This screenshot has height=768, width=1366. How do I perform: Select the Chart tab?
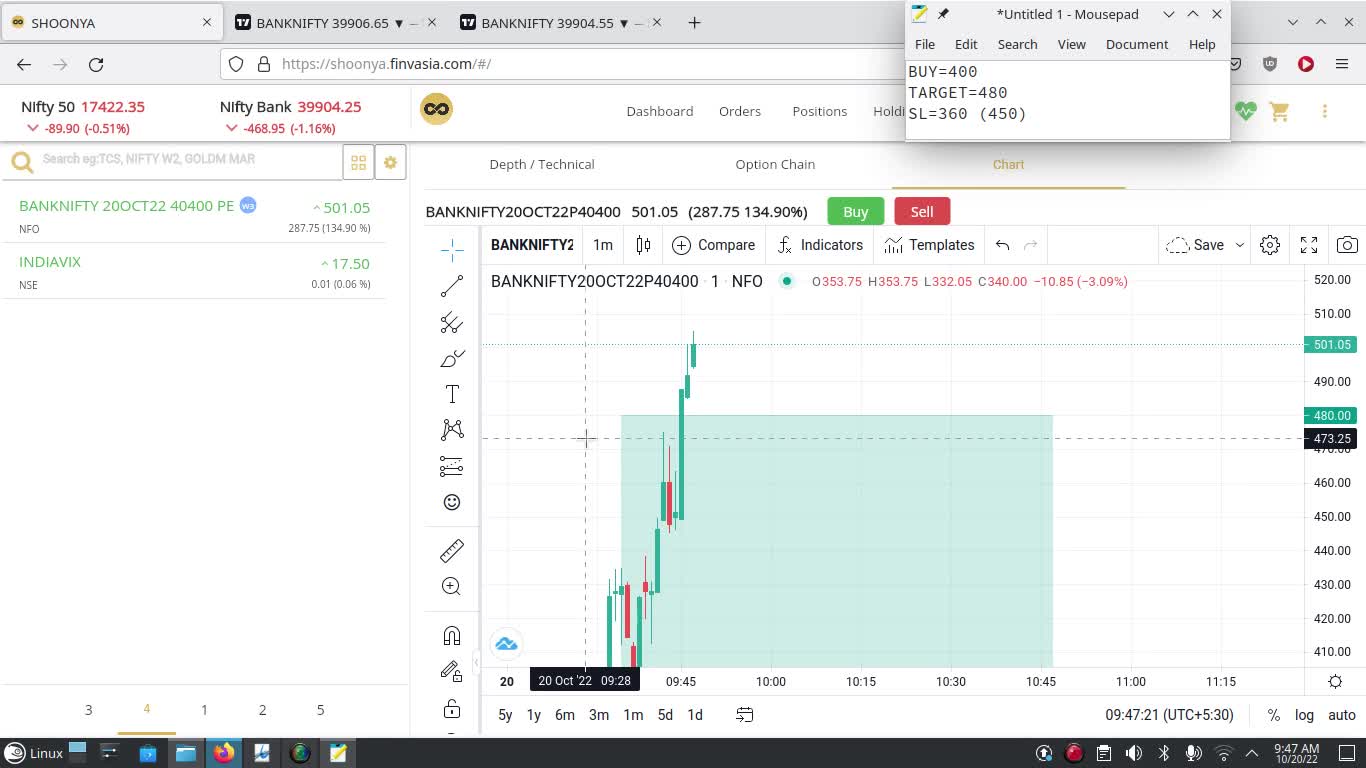pyautogui.click(x=1008, y=164)
